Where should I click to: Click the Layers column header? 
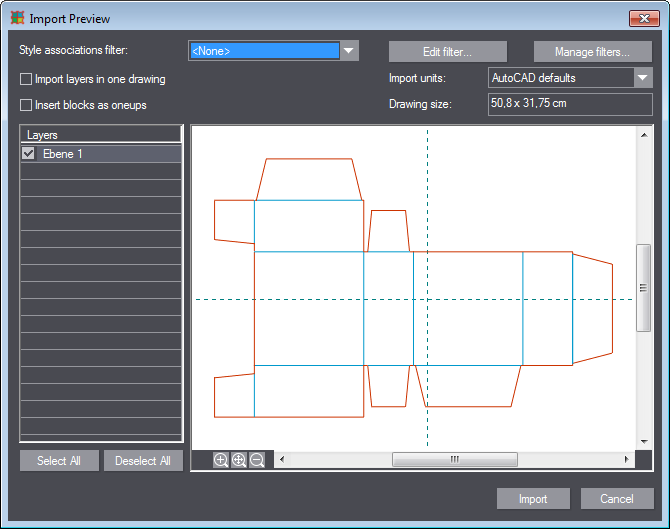[100, 134]
